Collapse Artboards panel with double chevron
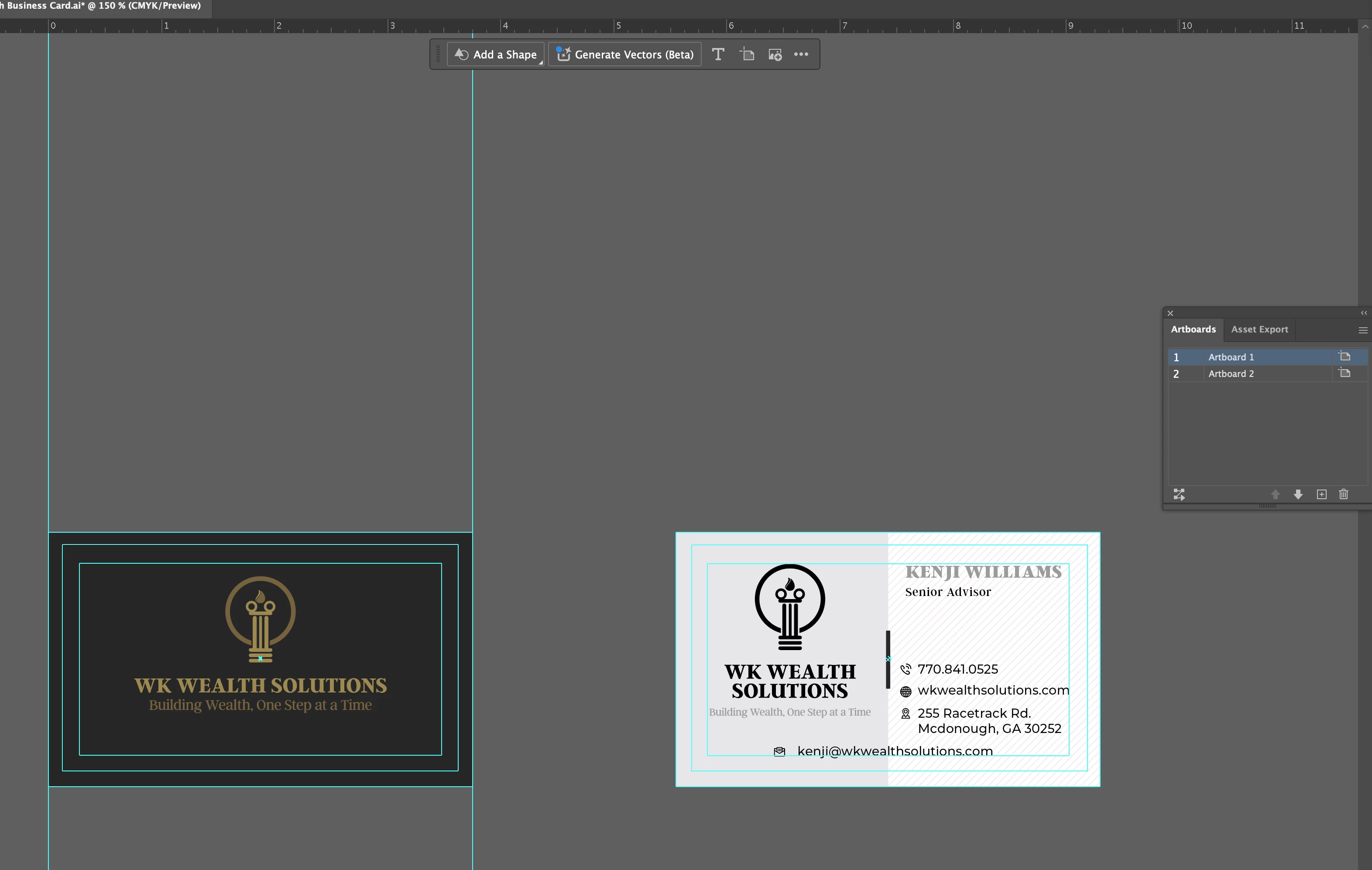This screenshot has width=1372, height=870. pyautogui.click(x=1363, y=313)
